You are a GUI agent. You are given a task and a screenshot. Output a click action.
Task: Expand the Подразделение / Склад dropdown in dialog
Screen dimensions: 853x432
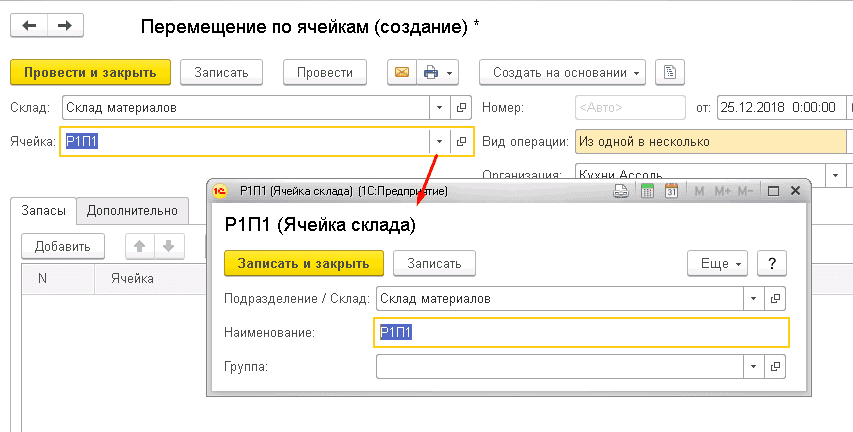(753, 298)
